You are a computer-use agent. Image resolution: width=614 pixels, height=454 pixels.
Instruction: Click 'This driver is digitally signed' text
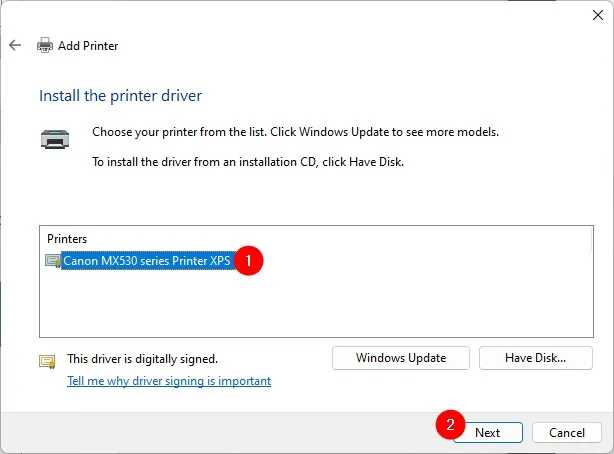pos(142,358)
